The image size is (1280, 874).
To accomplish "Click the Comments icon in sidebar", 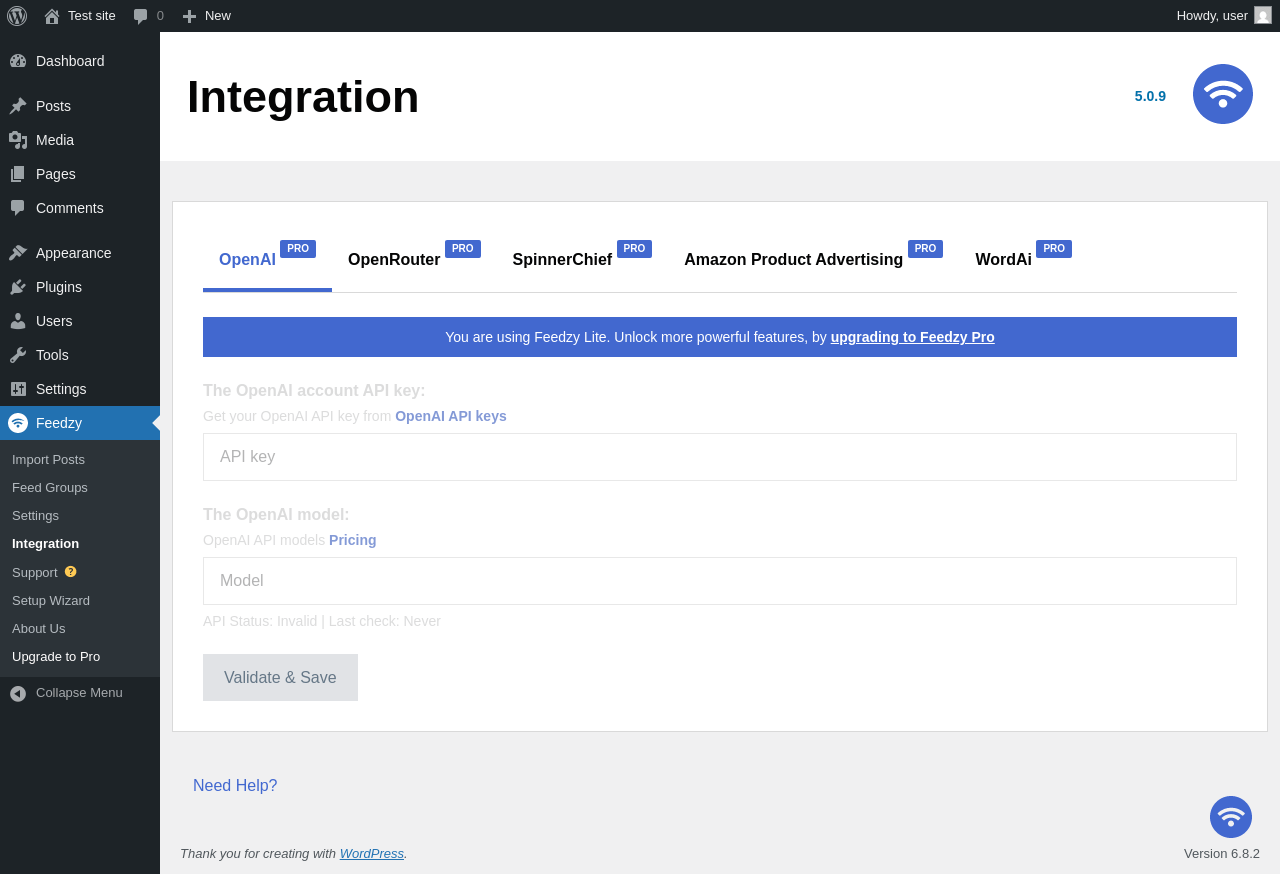I will (18, 208).
